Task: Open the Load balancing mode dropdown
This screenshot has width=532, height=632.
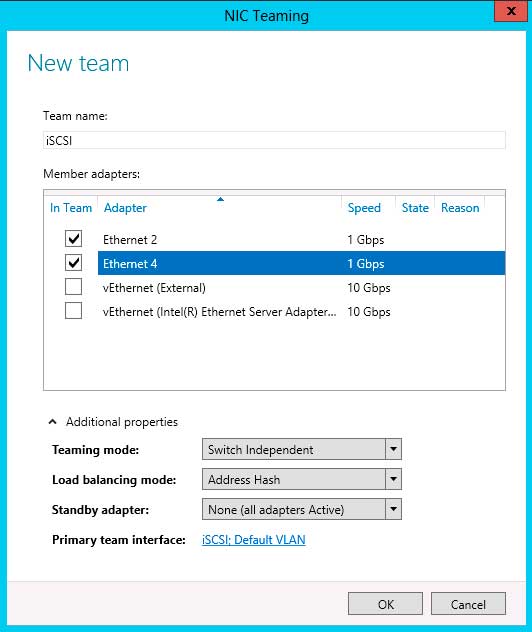Action: click(x=302, y=479)
